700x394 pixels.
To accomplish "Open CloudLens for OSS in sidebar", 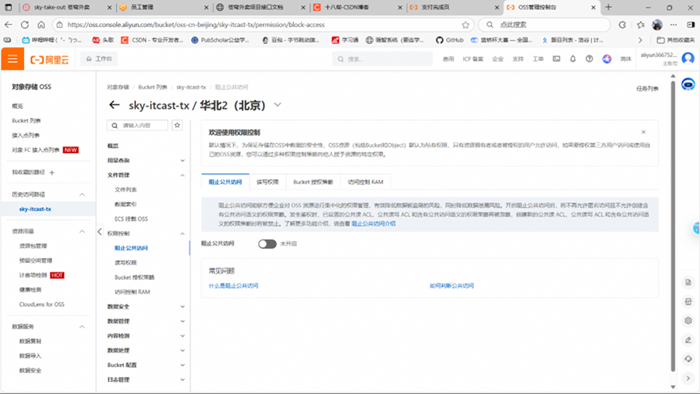I will click(42, 304).
